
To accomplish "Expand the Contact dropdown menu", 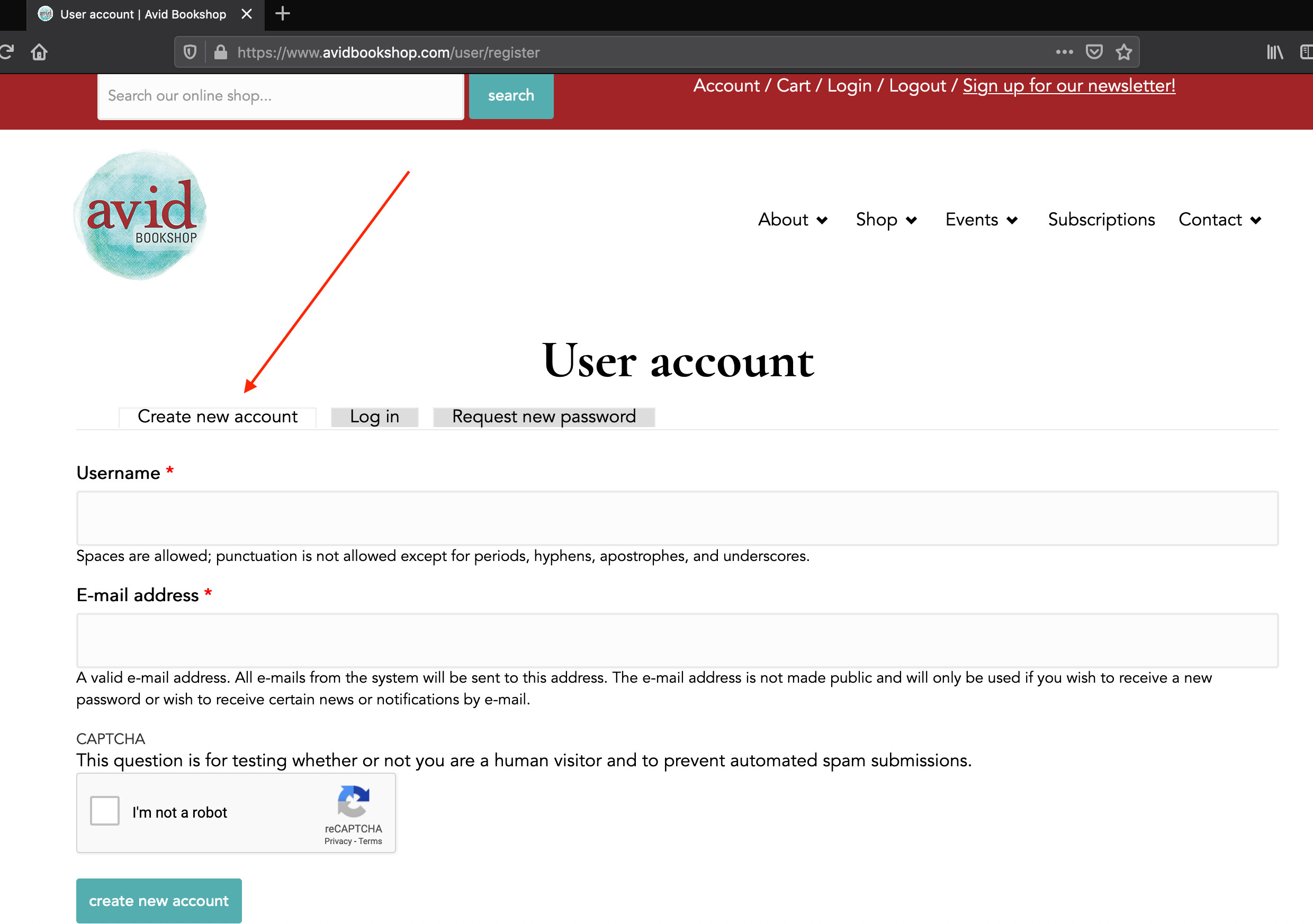I will pos(1220,220).
